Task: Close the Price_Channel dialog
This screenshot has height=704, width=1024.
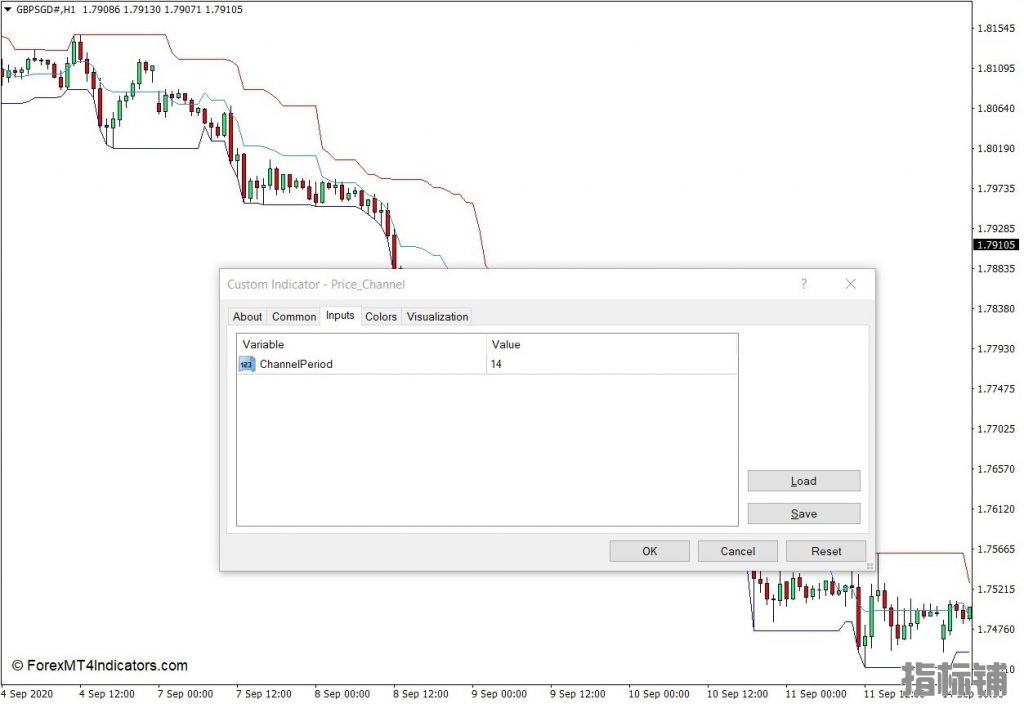Action: (850, 284)
